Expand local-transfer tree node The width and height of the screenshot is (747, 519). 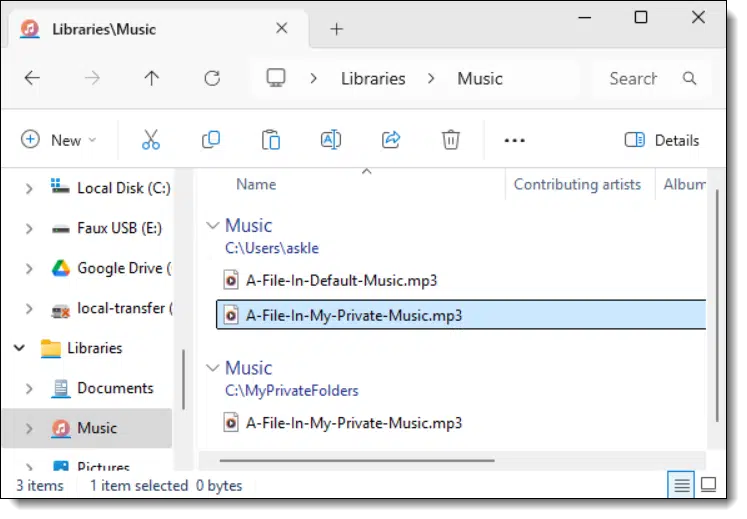[29, 309]
